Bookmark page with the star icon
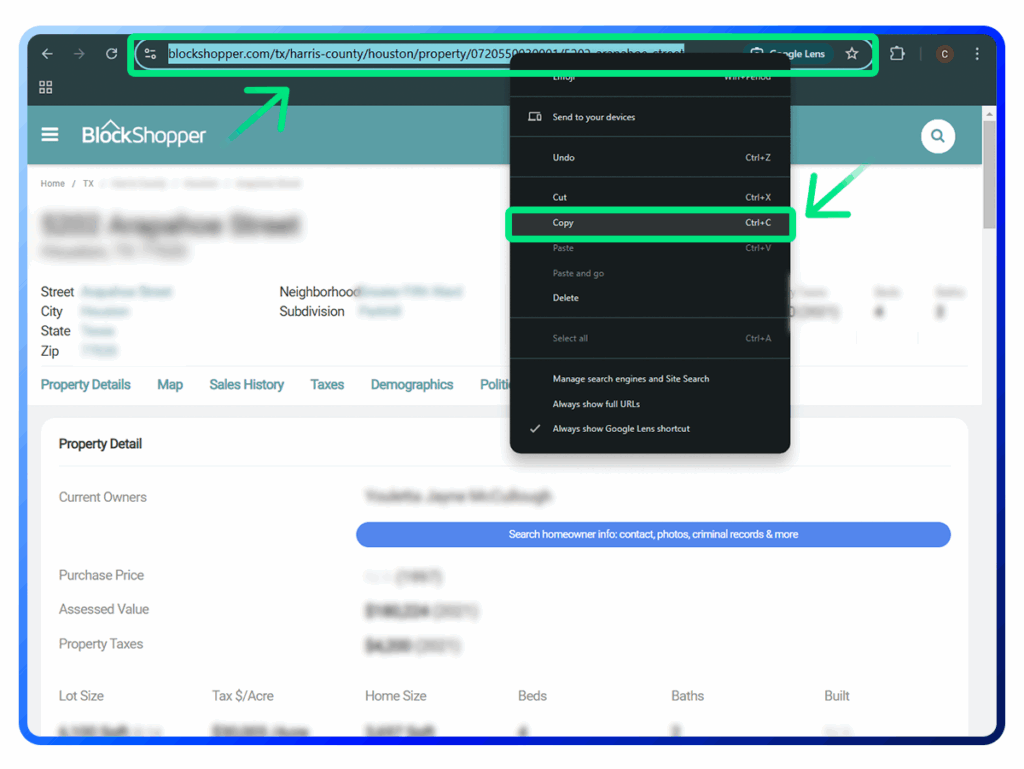Screen dimensions: 1024x769 click(x=851, y=54)
